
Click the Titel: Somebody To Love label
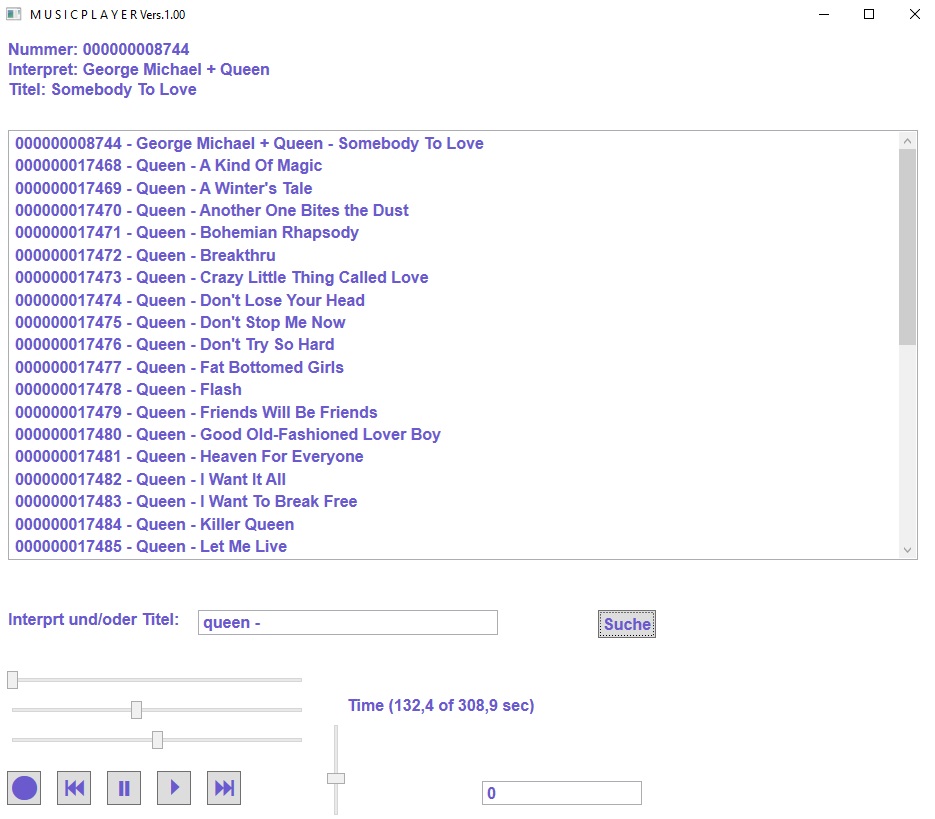[x=102, y=89]
